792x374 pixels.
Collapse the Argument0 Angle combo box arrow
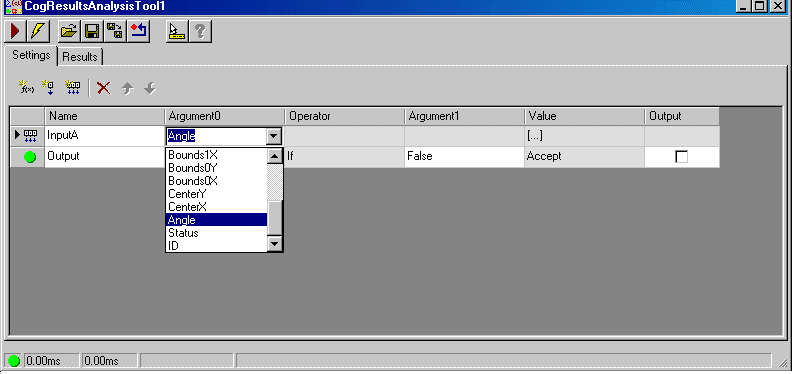click(274, 136)
